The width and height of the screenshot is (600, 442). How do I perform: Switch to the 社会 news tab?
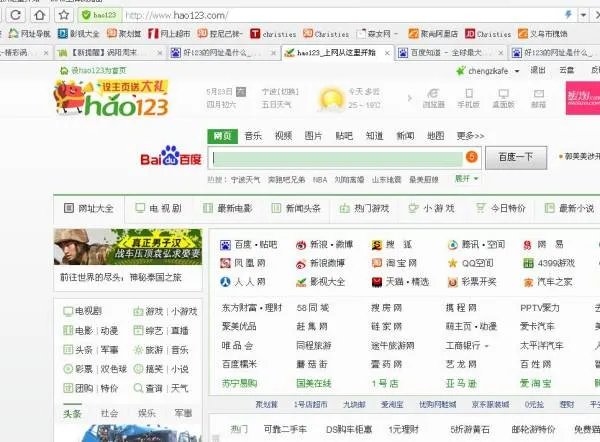click(x=109, y=413)
